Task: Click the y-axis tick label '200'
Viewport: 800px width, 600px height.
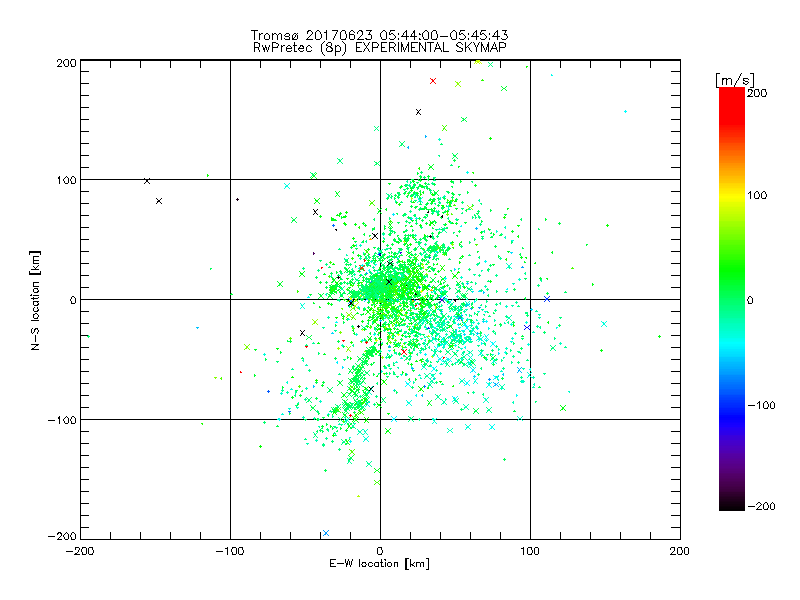Action: [x=66, y=63]
